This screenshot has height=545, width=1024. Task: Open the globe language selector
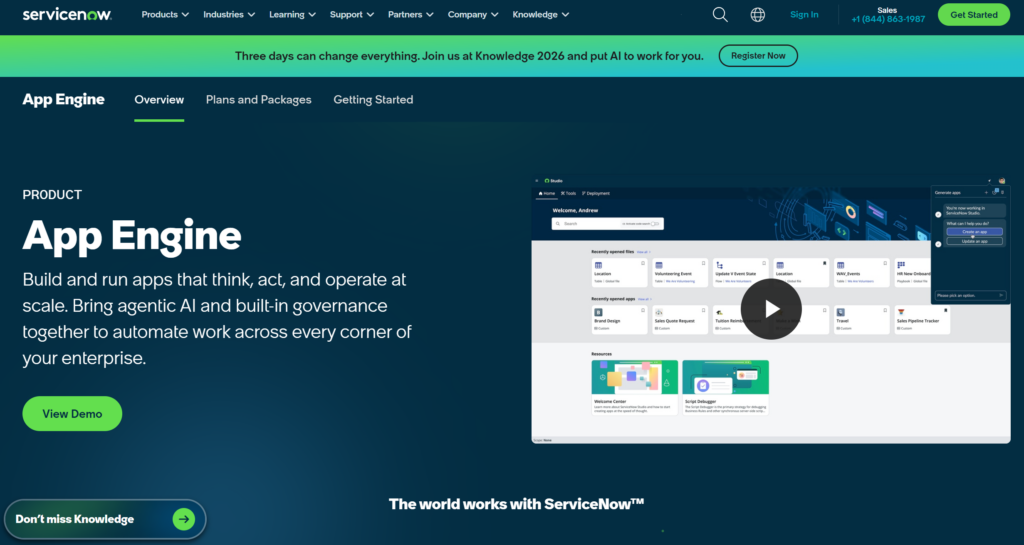758,15
